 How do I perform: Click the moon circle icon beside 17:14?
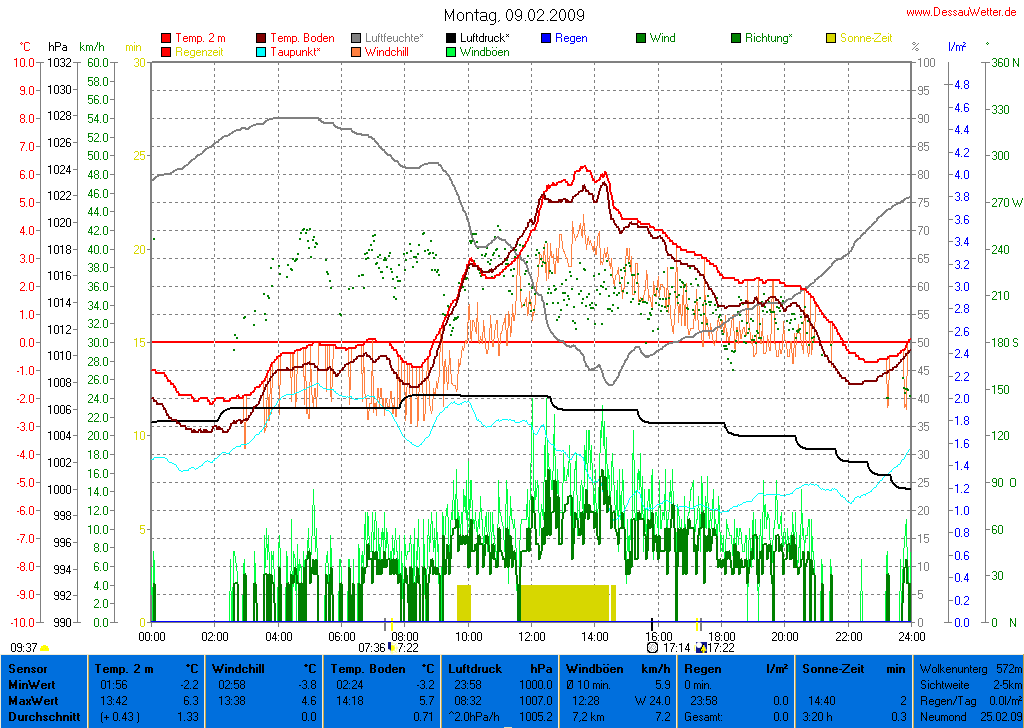pyautogui.click(x=653, y=648)
